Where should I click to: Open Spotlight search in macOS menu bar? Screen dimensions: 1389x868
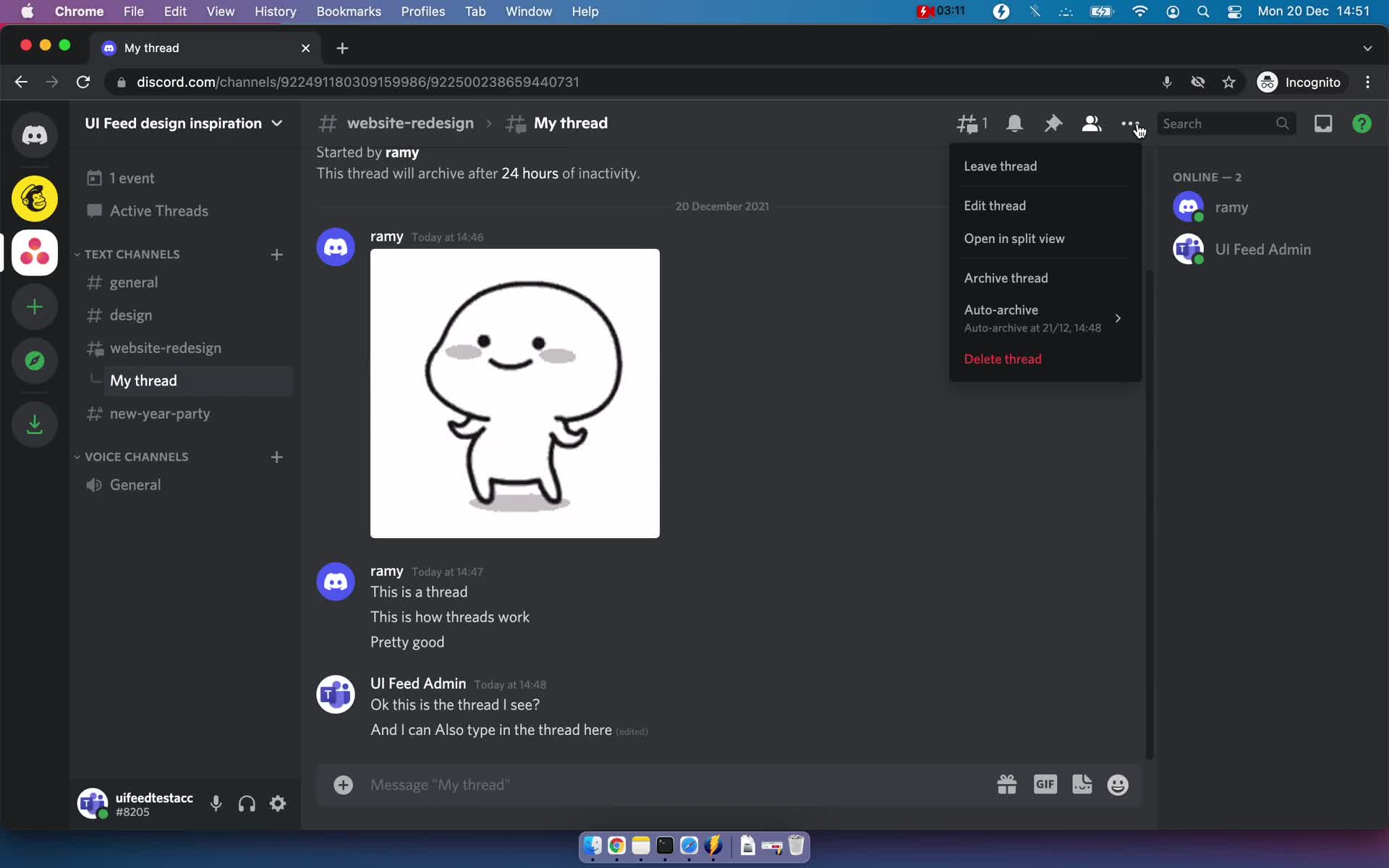(1203, 12)
